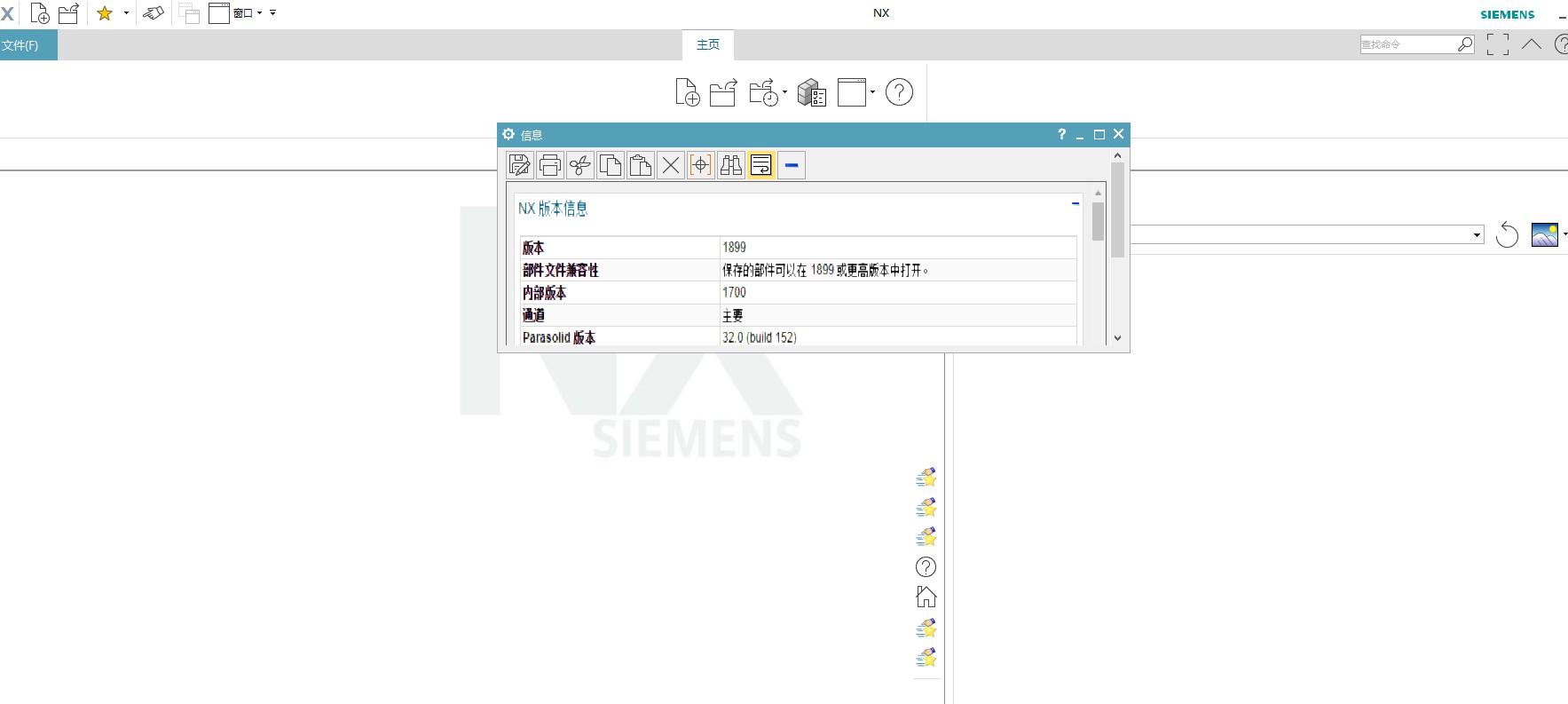Open the long dropdown combo box arrow

click(1477, 235)
